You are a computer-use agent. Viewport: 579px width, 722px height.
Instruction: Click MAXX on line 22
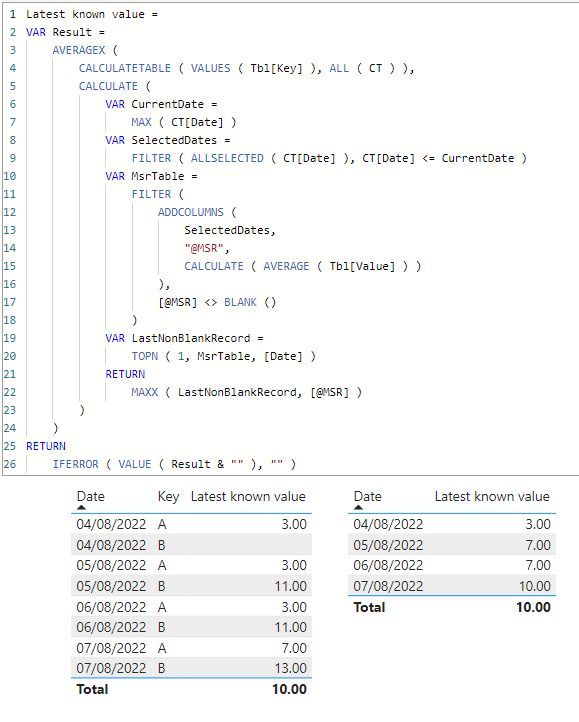coord(145,392)
